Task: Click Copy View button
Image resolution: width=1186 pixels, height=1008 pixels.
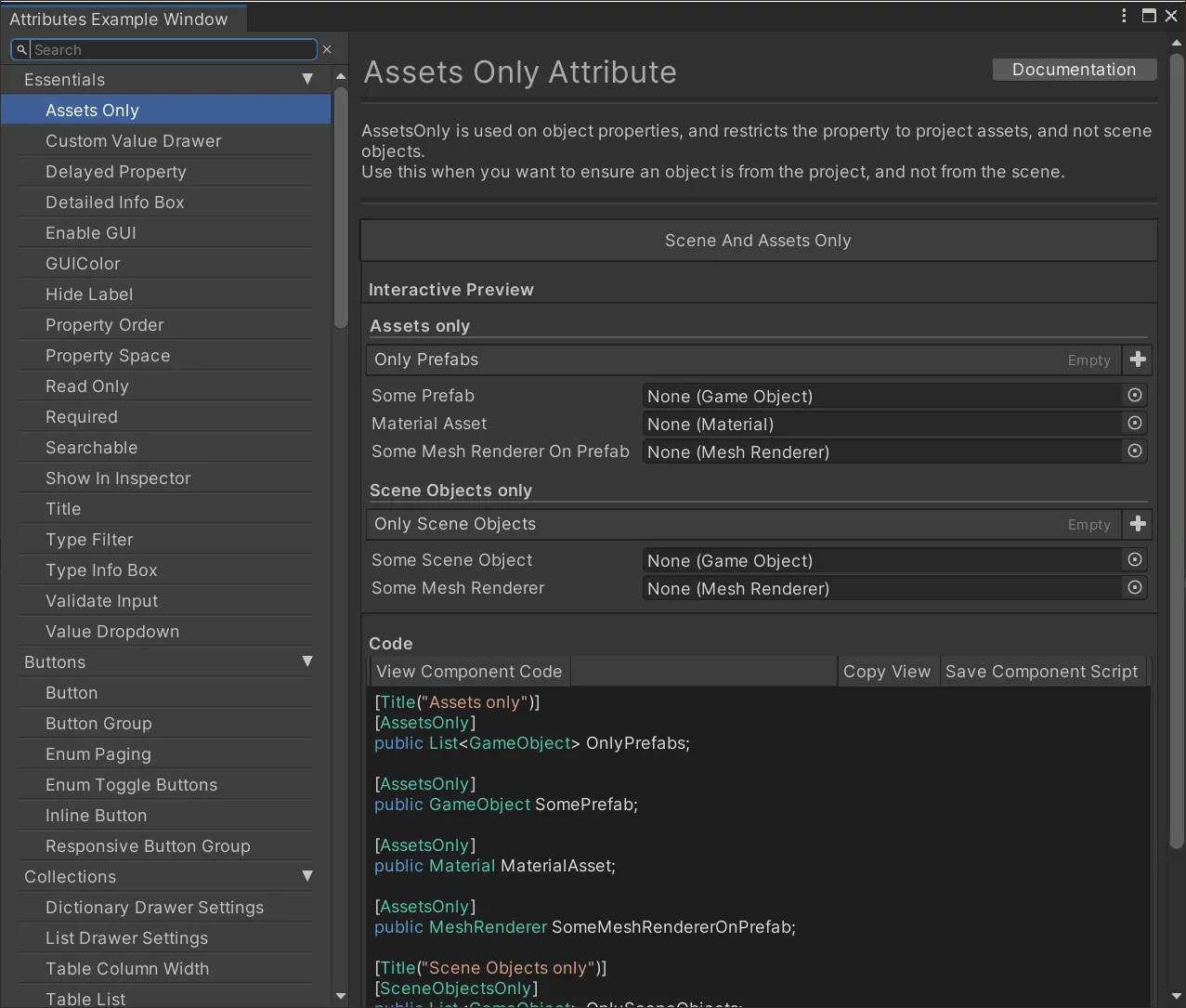Action: click(x=887, y=672)
